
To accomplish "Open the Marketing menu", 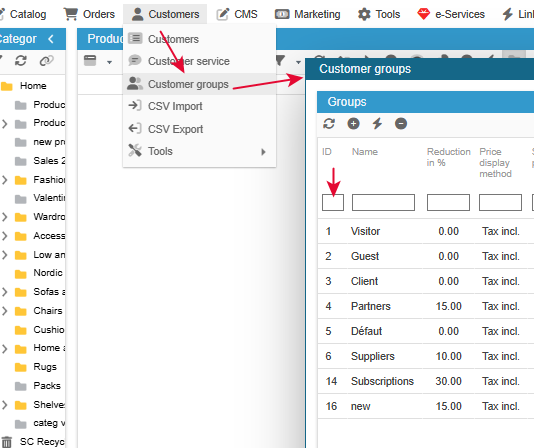I will [308, 14].
